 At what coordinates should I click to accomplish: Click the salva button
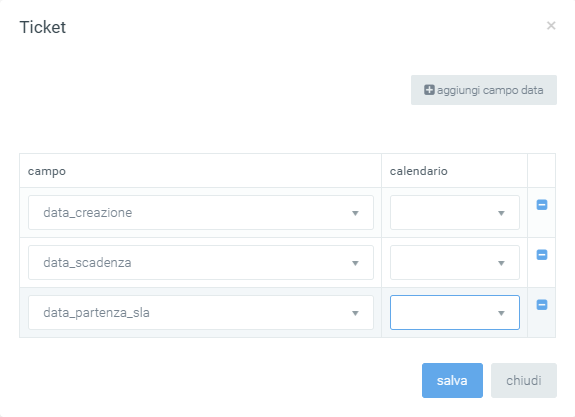(x=452, y=380)
